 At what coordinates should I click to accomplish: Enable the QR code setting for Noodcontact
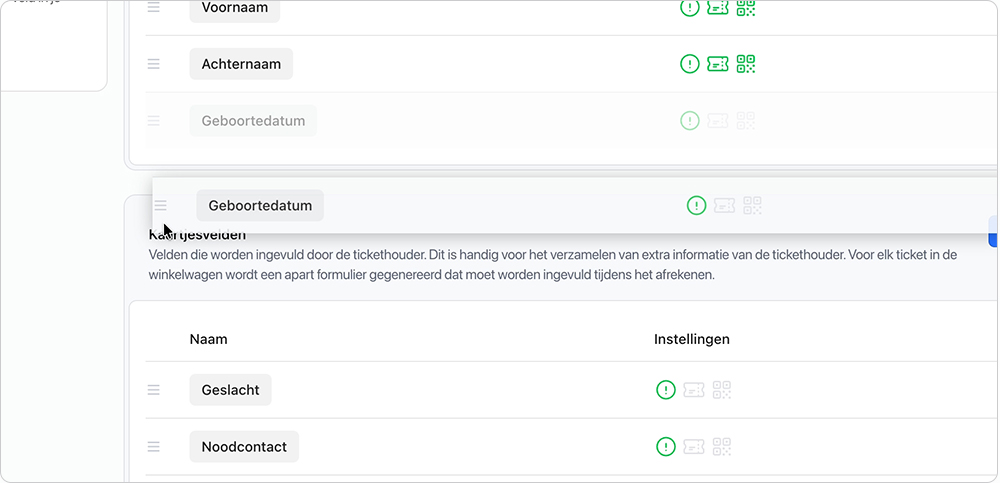click(722, 447)
